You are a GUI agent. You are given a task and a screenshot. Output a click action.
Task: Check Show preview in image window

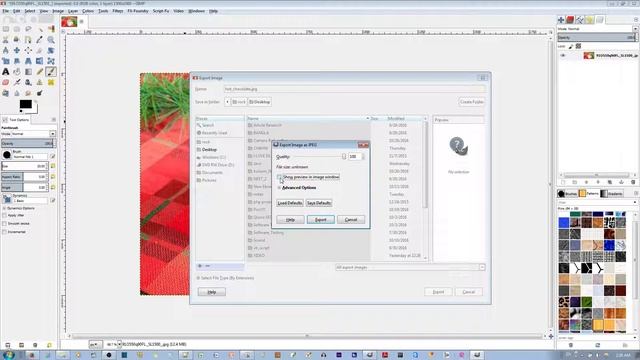click(279, 177)
